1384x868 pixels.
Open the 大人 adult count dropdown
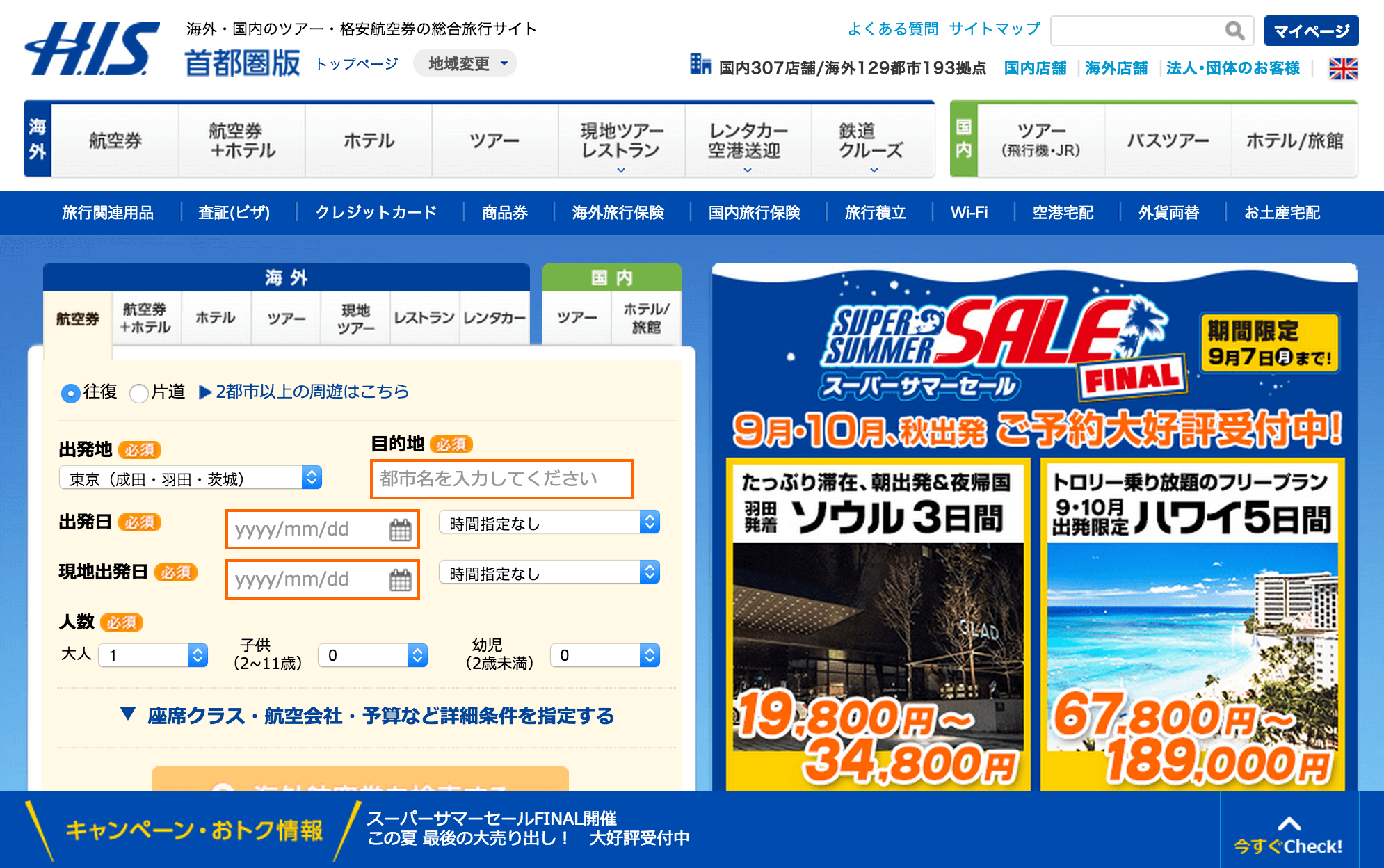pos(153,655)
